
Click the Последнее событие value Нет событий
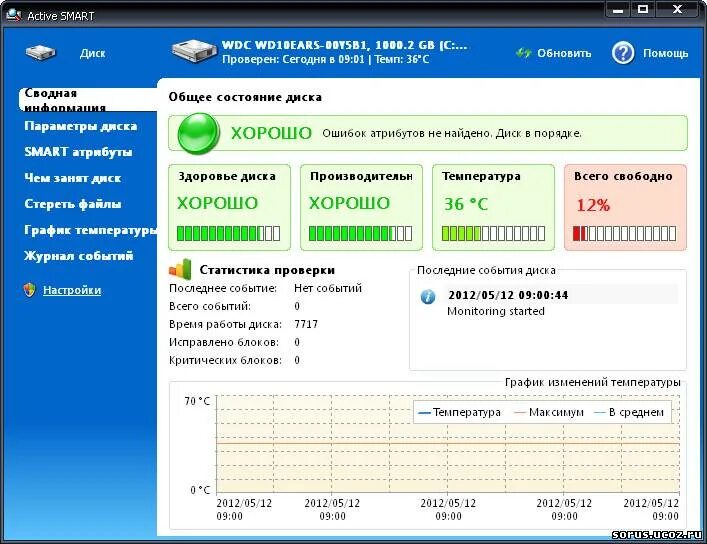pos(328,288)
